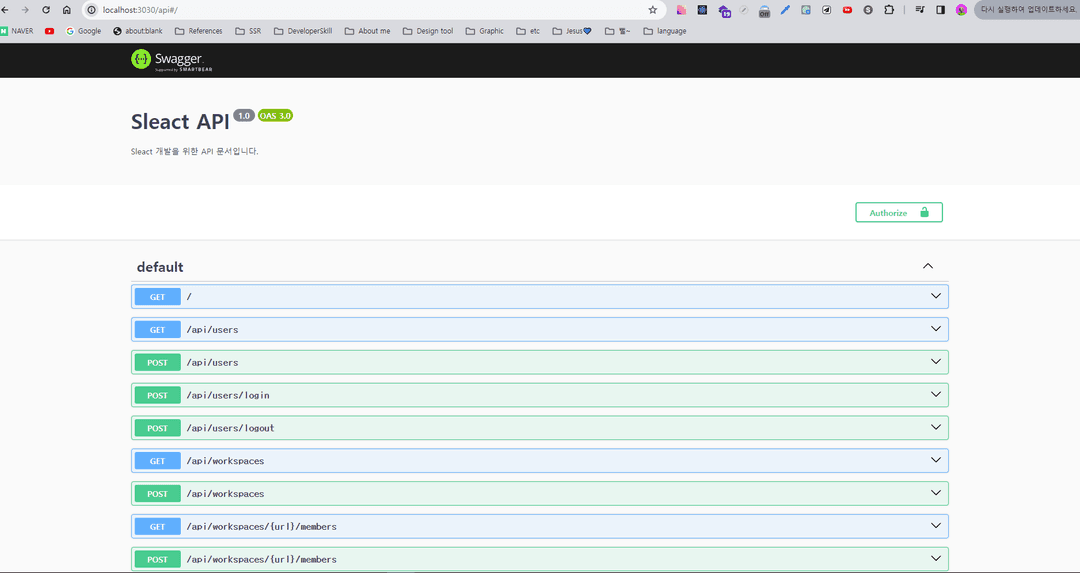Click the browser back arrow

point(5,10)
